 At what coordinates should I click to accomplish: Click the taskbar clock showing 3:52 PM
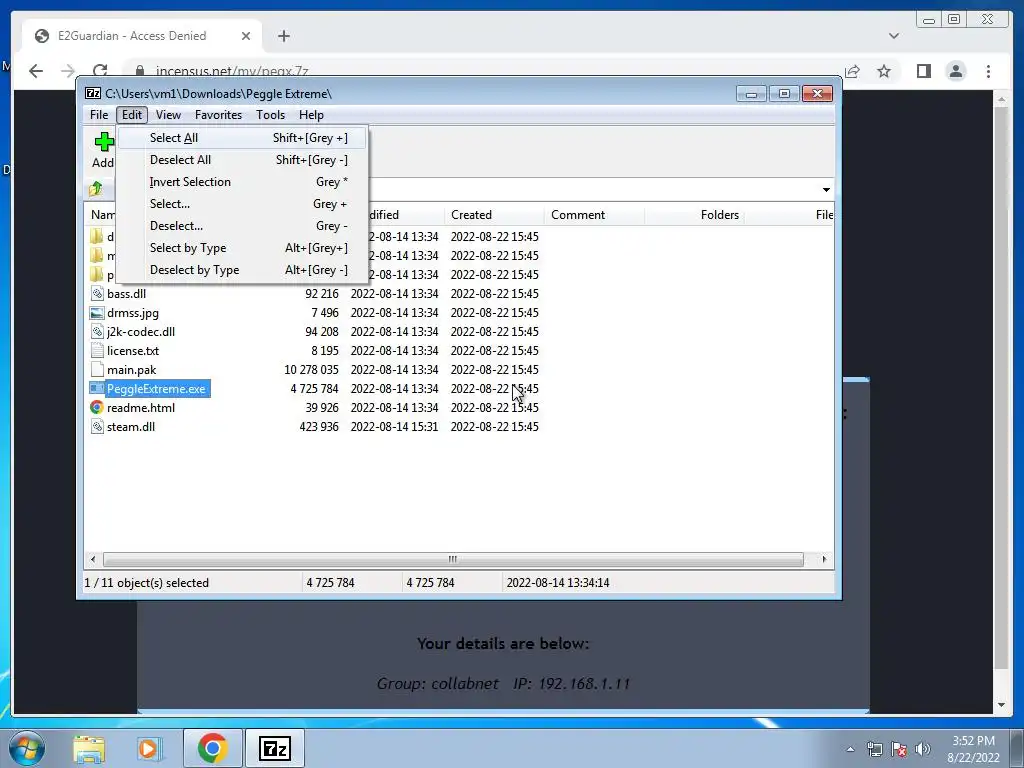point(973,749)
